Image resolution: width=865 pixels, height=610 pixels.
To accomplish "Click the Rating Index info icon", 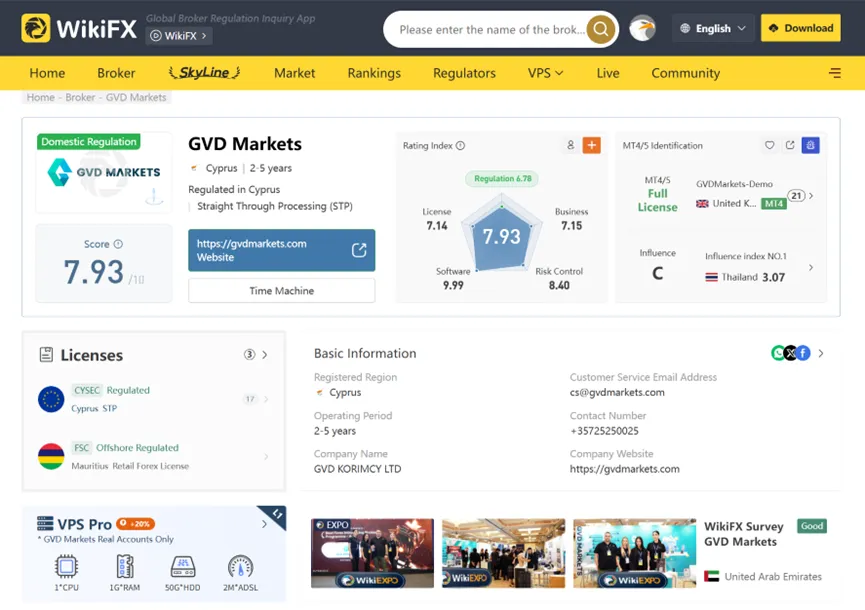I will coord(461,146).
